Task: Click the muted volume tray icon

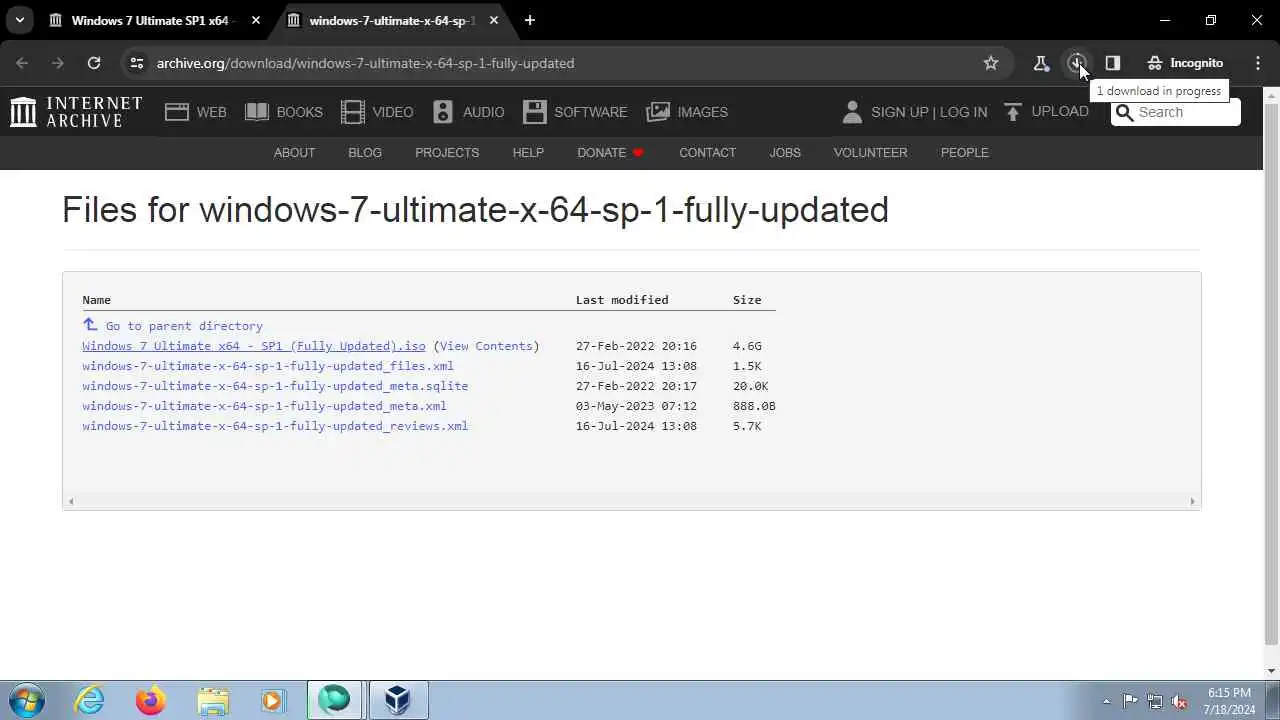Action: pyautogui.click(x=1180, y=701)
